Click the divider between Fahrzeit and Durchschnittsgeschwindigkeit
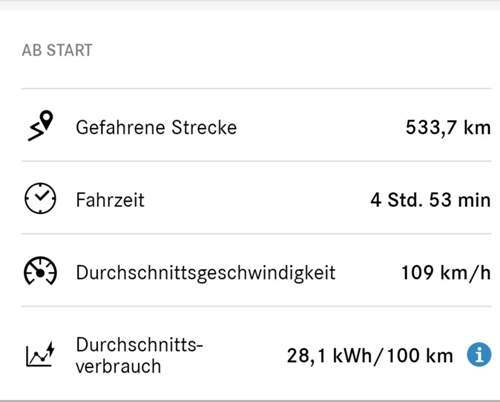This screenshot has height=402, width=500. pos(256,234)
